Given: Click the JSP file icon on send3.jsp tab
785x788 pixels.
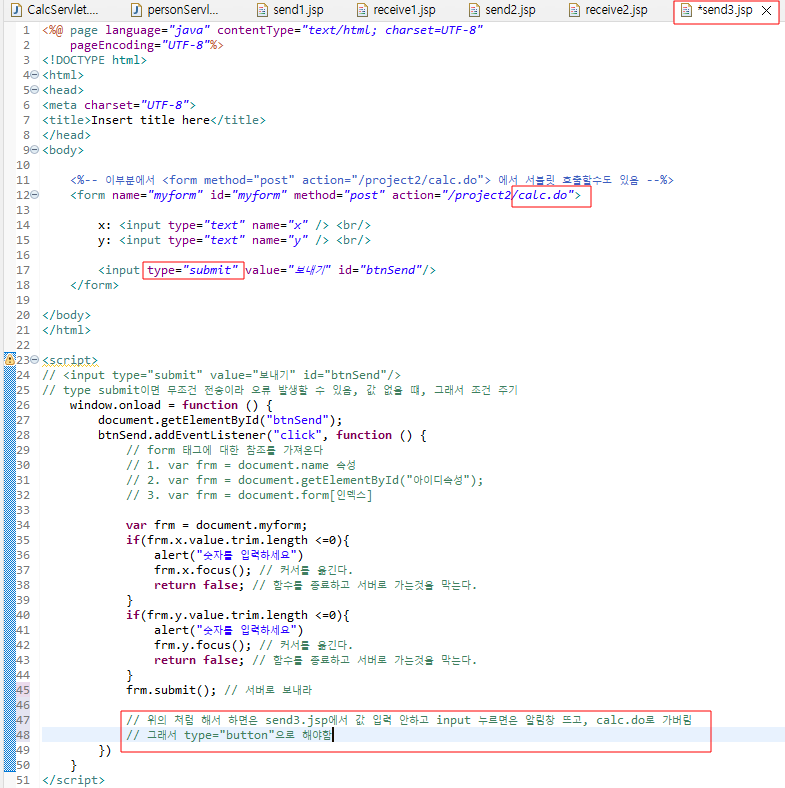Looking at the screenshot, I should [x=686, y=10].
